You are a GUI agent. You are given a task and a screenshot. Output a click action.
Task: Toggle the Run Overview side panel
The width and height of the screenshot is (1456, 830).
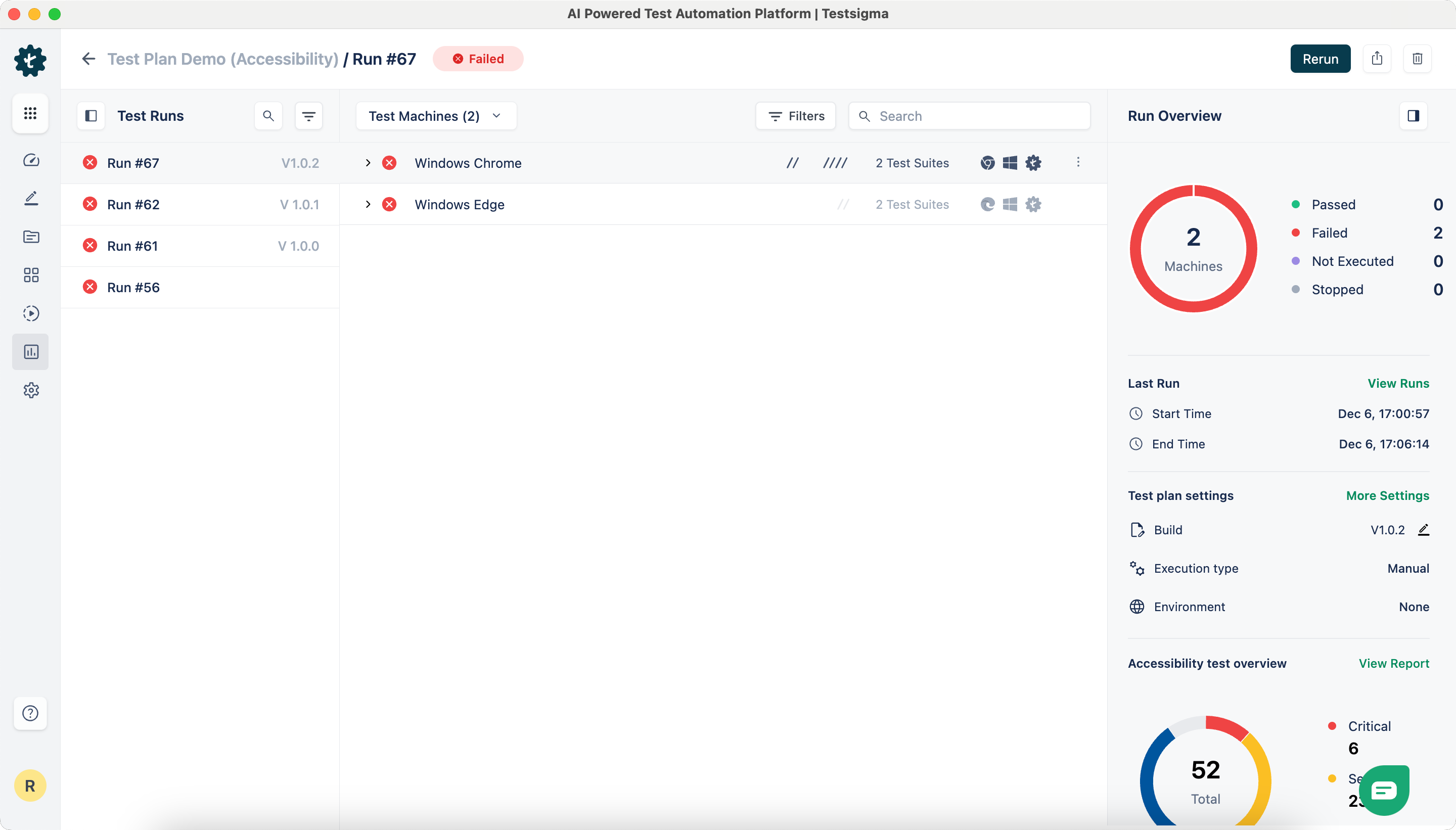click(x=1413, y=116)
